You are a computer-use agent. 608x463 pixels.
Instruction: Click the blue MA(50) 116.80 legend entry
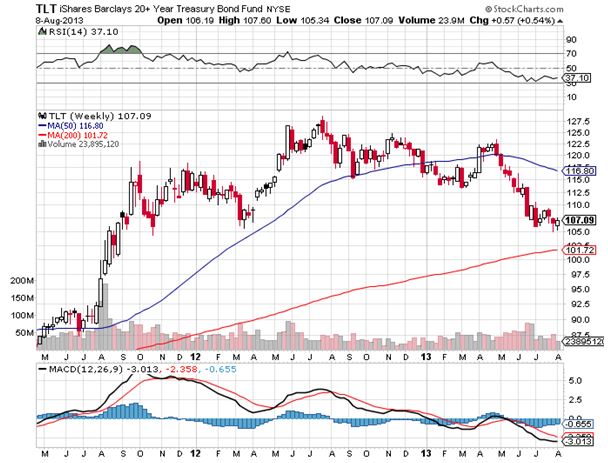point(71,126)
